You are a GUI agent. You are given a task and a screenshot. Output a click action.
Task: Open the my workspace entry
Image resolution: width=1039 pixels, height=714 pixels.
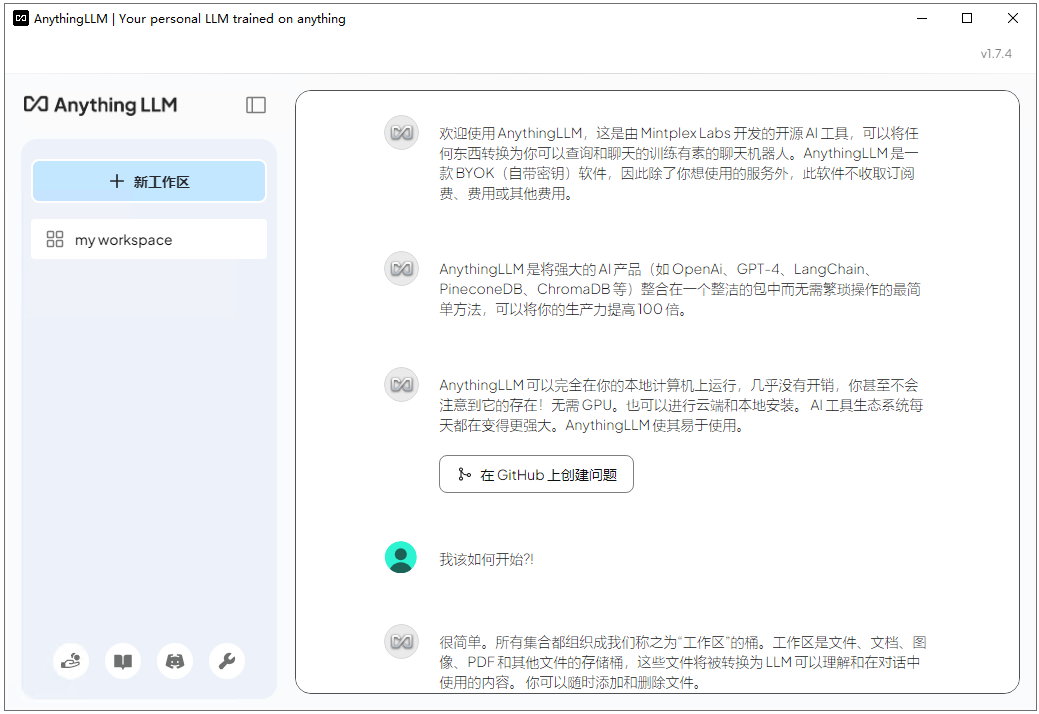point(149,239)
